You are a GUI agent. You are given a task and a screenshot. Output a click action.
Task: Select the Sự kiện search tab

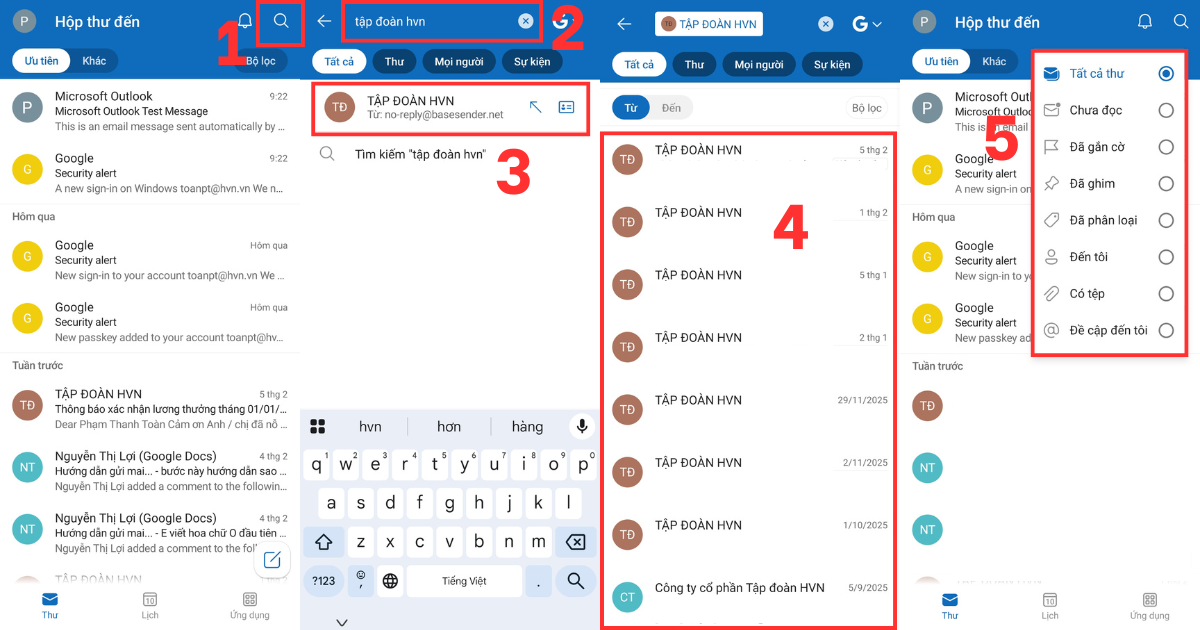tap(531, 61)
